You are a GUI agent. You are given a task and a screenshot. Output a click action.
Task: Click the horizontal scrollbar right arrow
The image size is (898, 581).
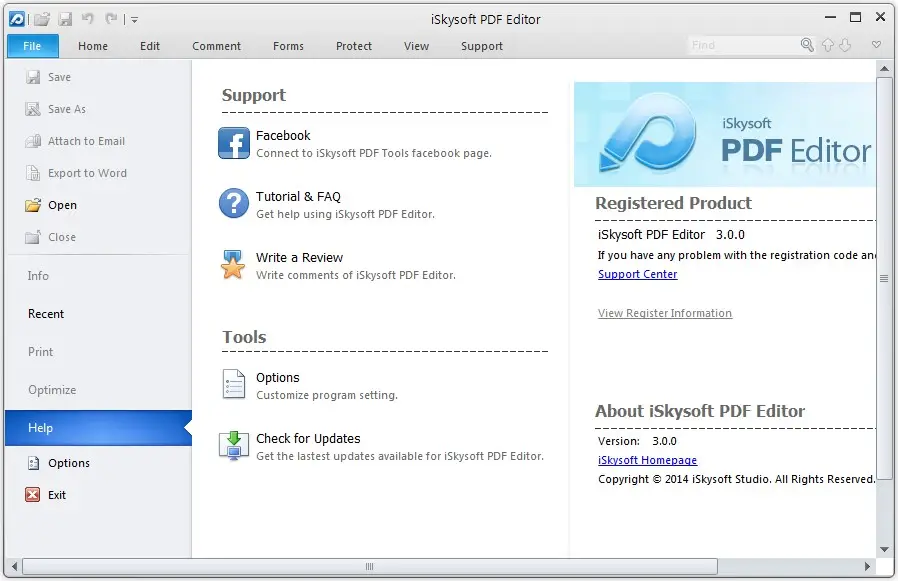click(867, 567)
